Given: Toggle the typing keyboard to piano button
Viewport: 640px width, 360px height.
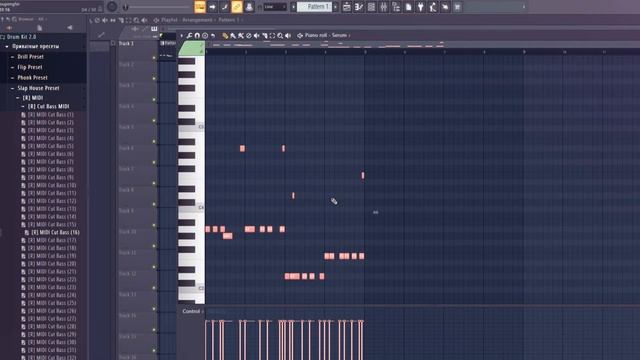Looking at the screenshot, I should pos(200,7).
